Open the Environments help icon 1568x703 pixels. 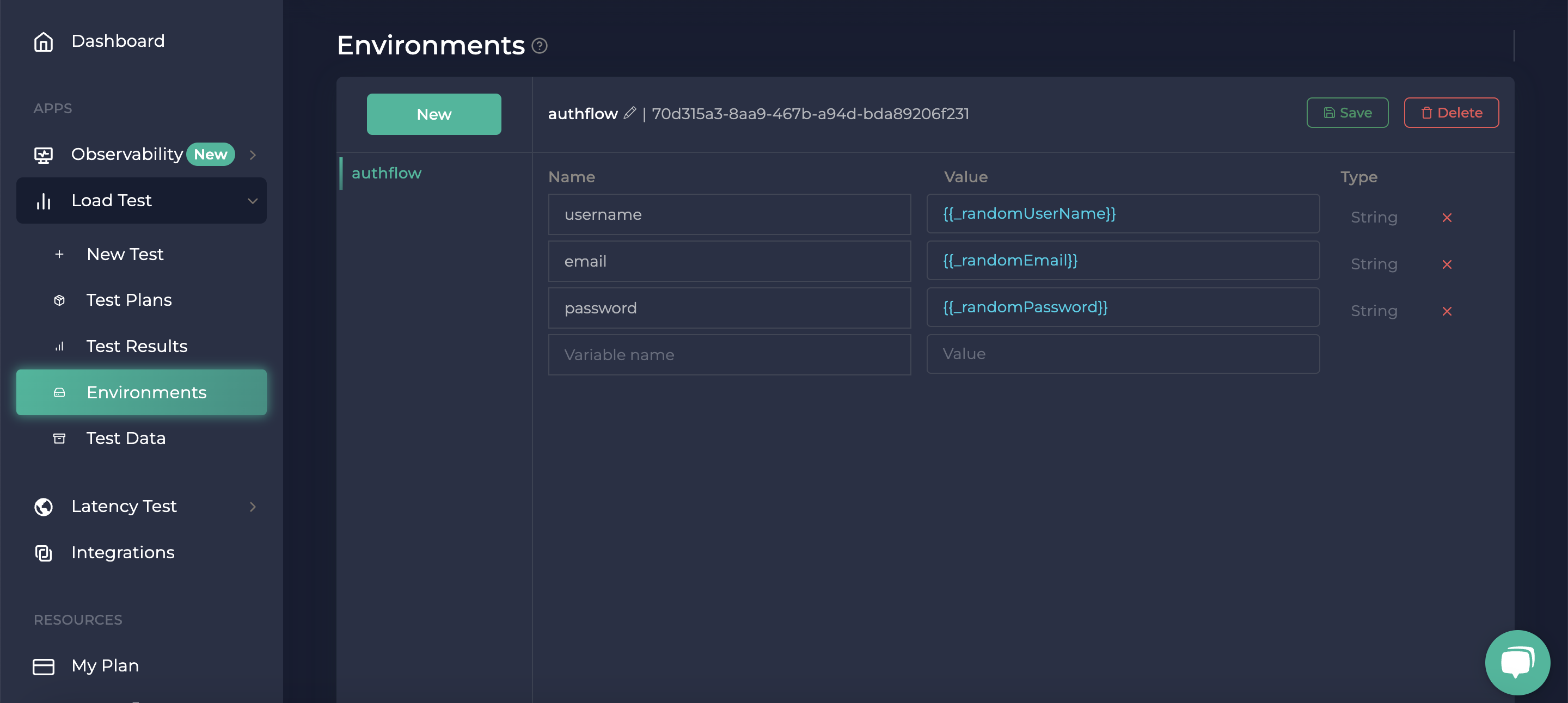[540, 46]
